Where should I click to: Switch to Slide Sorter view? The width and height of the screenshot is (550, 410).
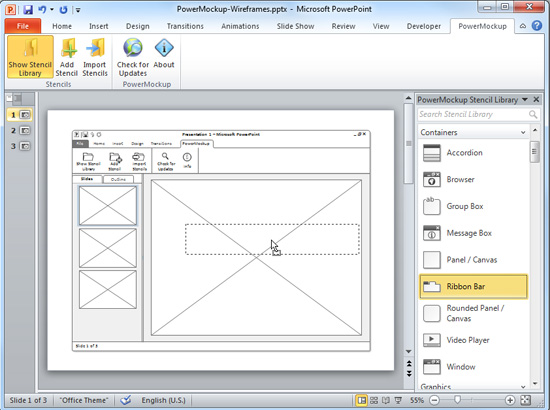pyautogui.click(x=374, y=400)
